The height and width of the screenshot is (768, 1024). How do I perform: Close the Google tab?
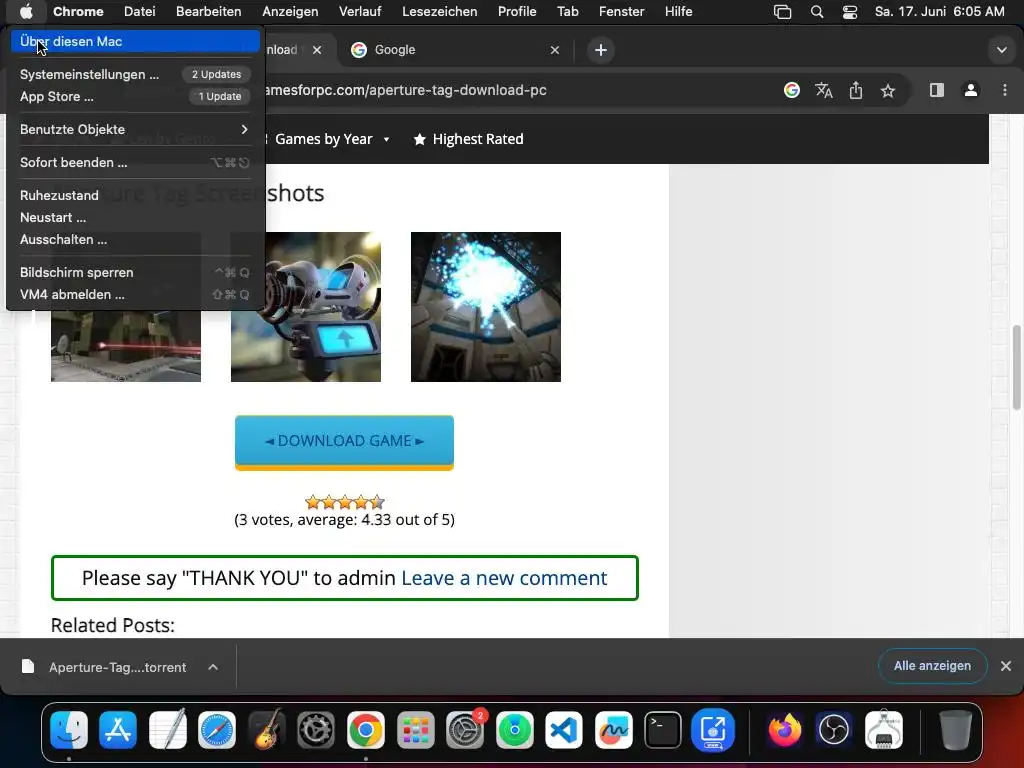[554, 50]
